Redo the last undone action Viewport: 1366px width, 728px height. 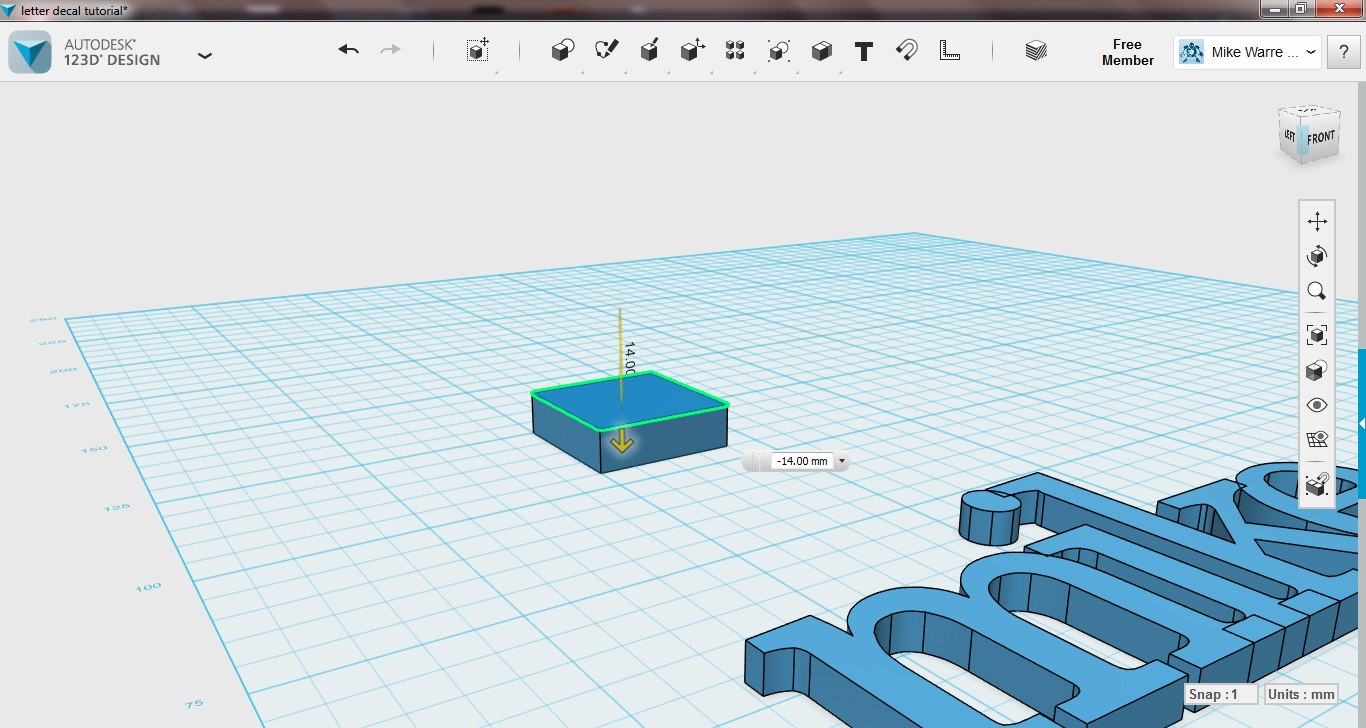click(390, 50)
